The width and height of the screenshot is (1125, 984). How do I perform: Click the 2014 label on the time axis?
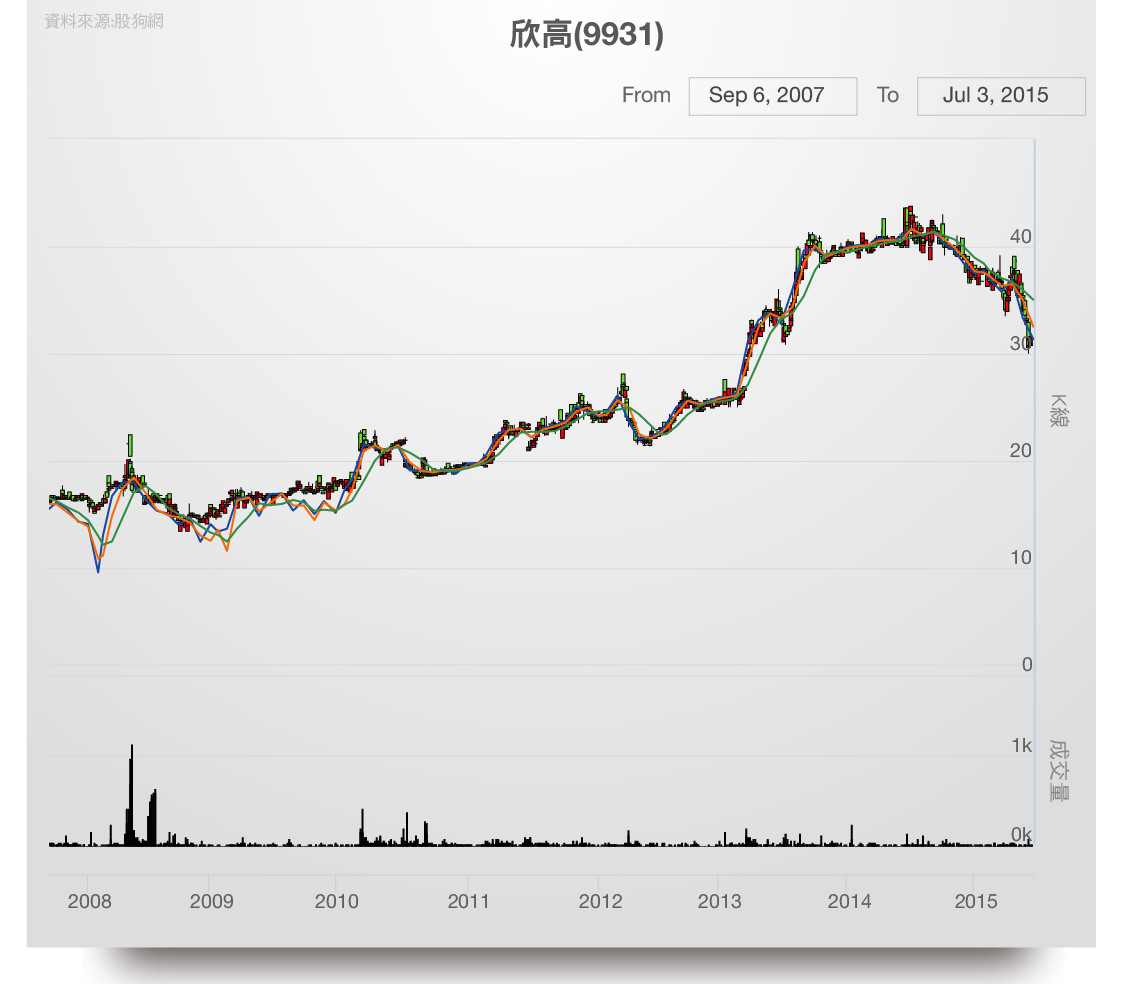[x=849, y=901]
